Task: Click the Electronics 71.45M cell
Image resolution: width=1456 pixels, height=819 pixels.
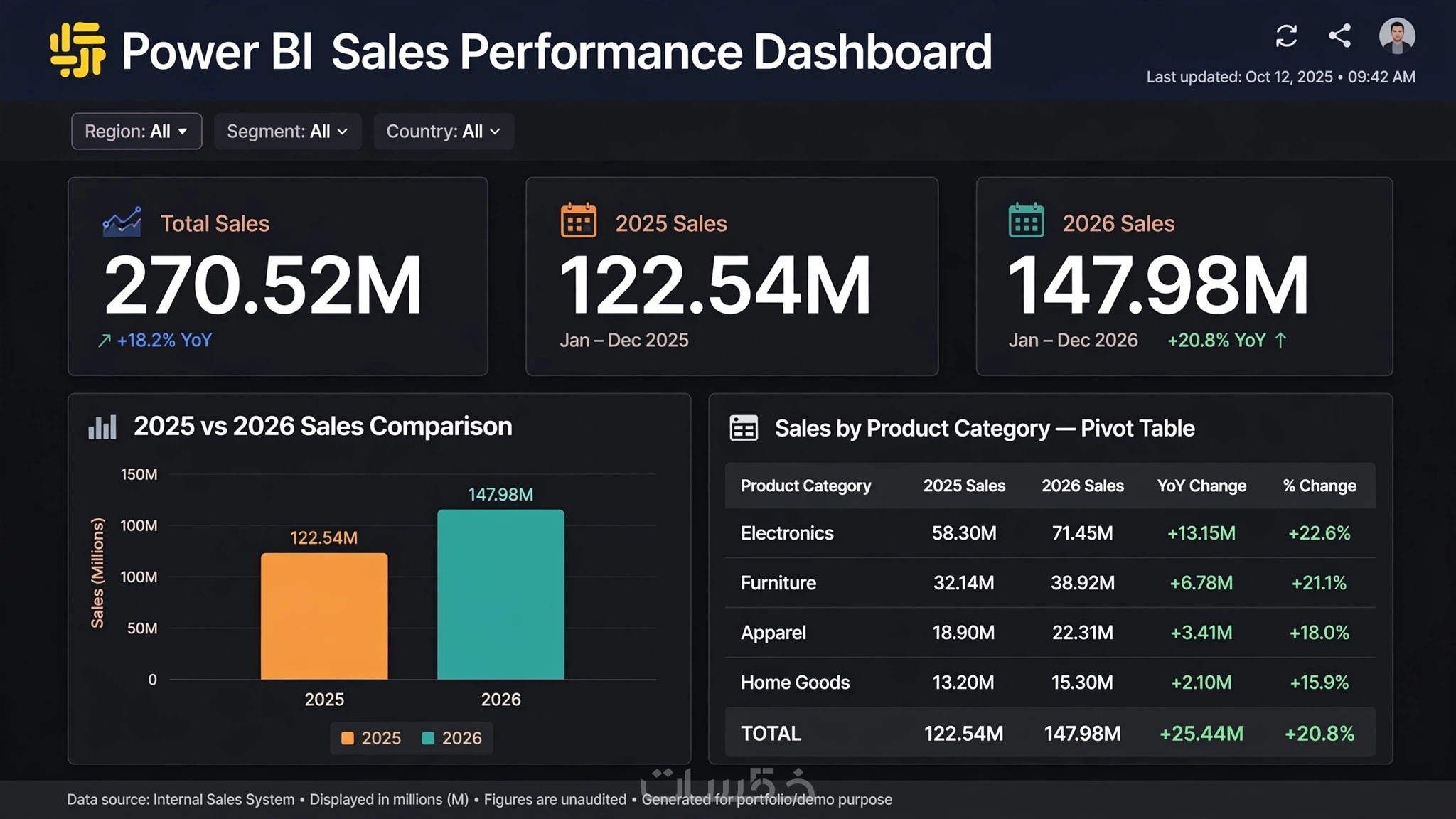Action: tap(1083, 533)
